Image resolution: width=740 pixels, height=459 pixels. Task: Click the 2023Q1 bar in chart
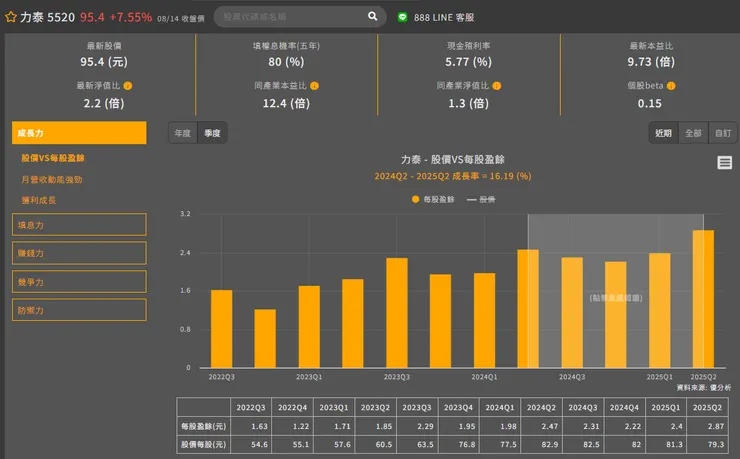click(309, 327)
